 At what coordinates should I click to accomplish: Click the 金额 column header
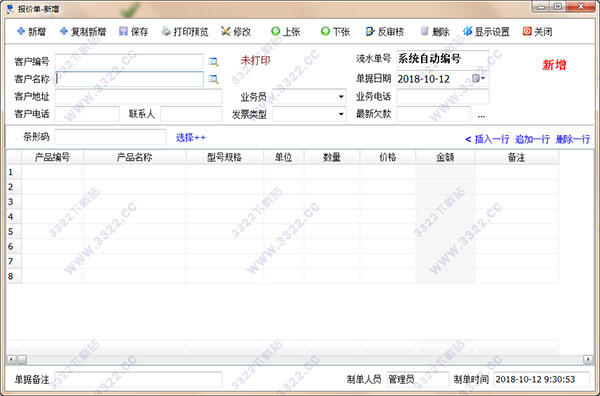tap(445, 157)
